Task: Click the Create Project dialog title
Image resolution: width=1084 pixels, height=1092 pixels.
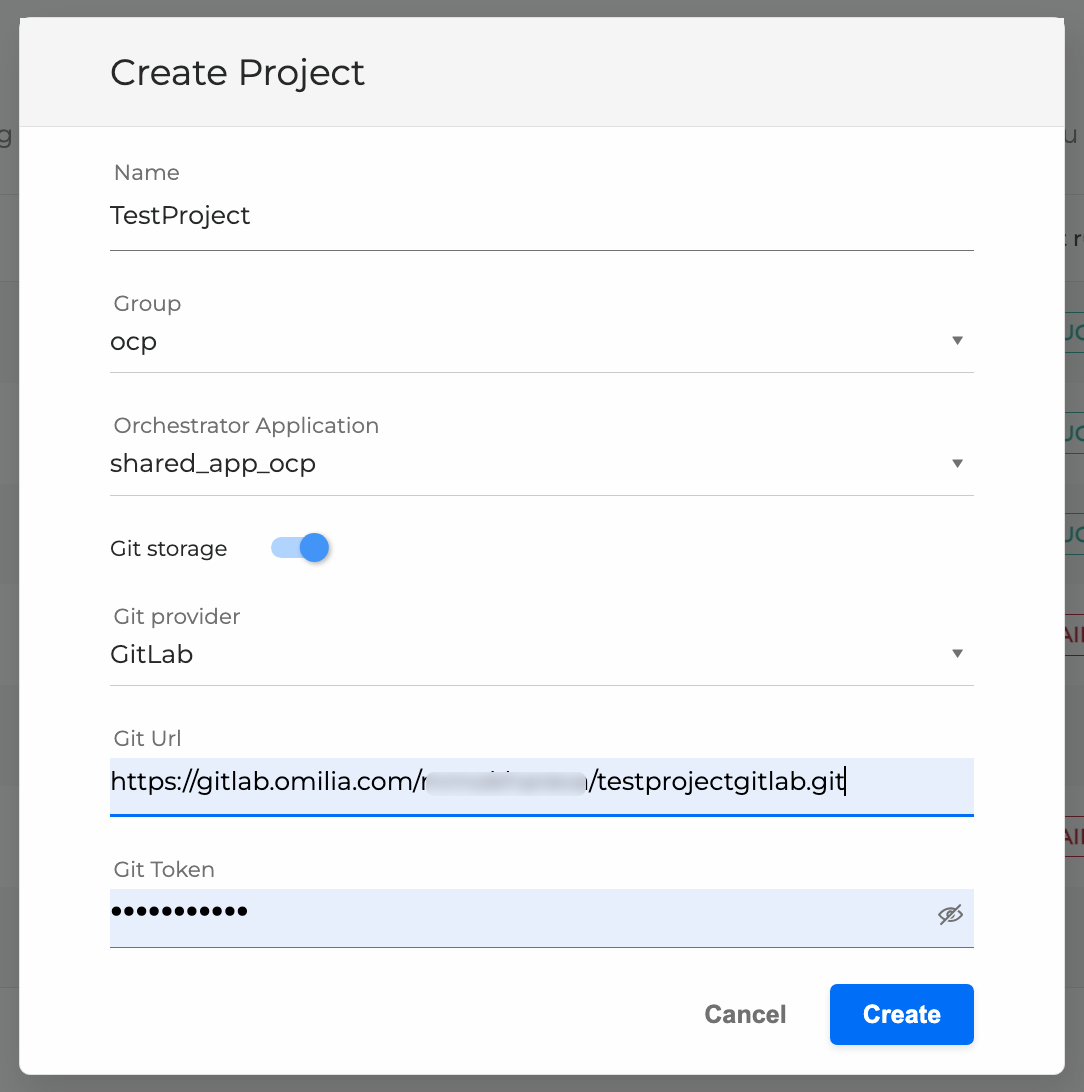Action: tap(237, 72)
